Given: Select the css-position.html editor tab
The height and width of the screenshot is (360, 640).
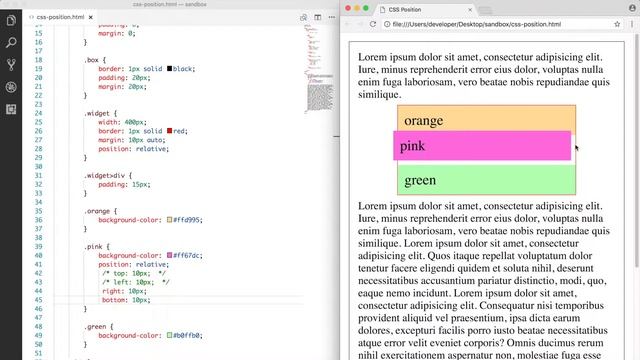Looking at the screenshot, I should point(60,17).
